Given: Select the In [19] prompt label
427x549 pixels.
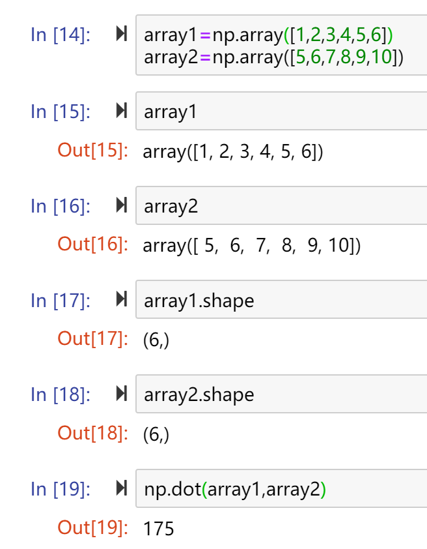Looking at the screenshot, I should point(61,489).
